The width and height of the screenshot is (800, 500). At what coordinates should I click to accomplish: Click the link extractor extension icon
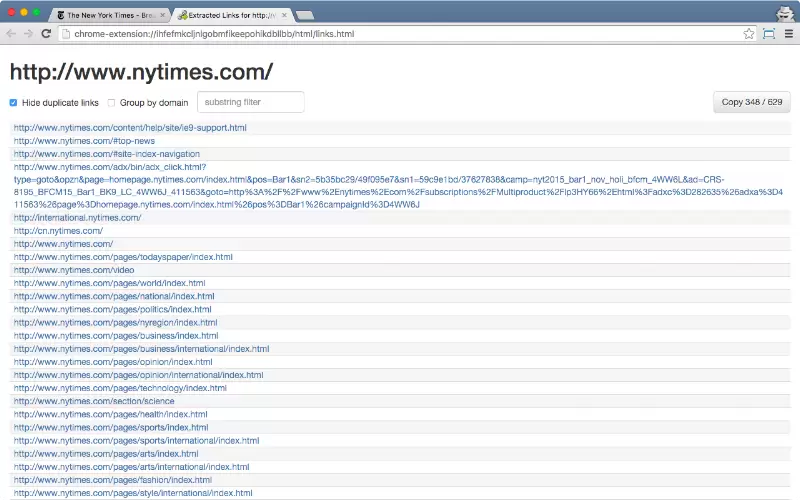[768, 33]
